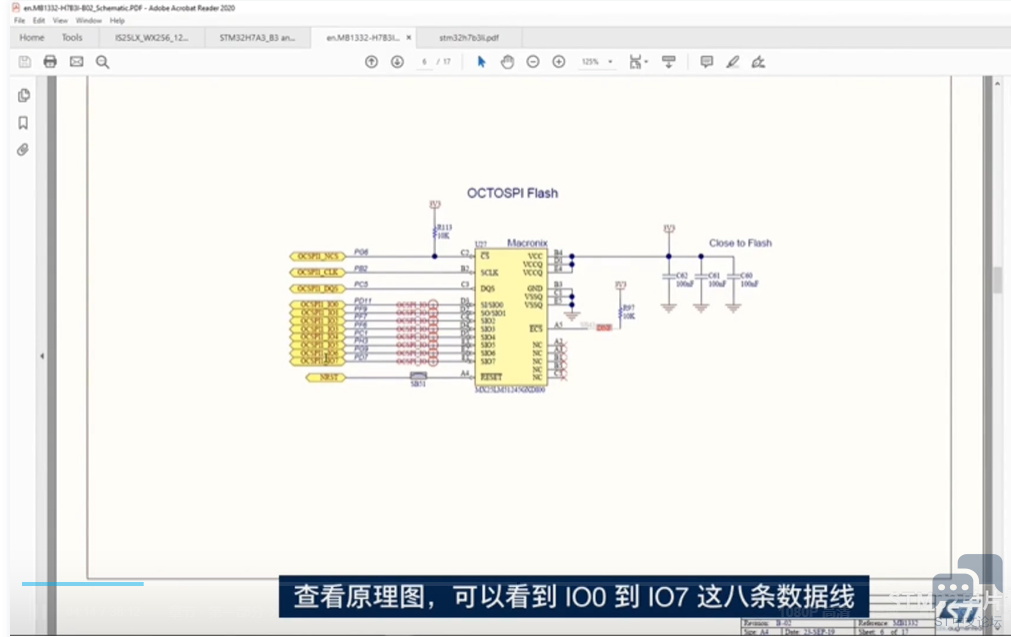
Task: Expand the left navigation pane arrow
Action: tap(42, 356)
